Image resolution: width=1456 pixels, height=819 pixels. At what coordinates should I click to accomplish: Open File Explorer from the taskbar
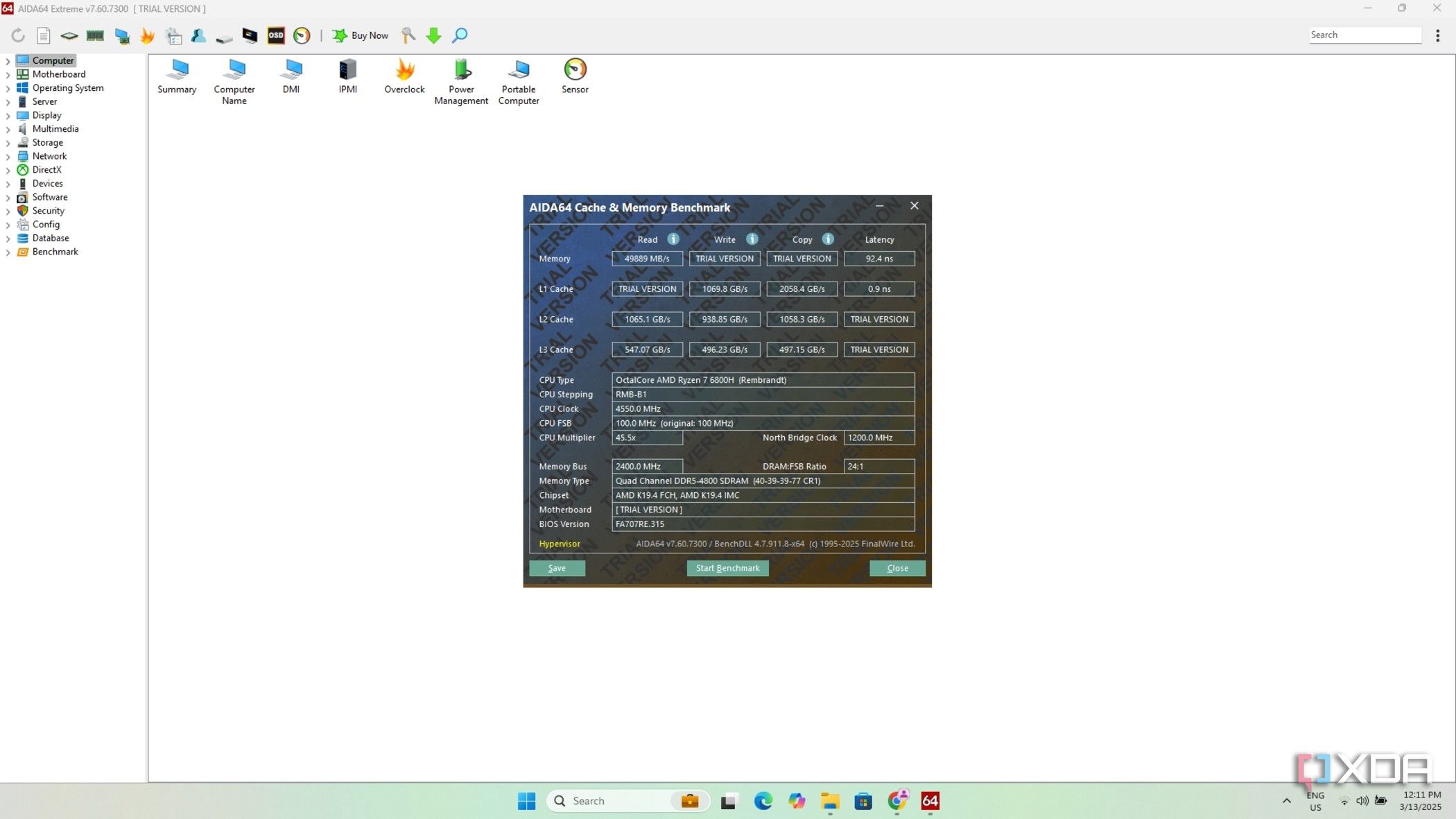click(x=830, y=801)
